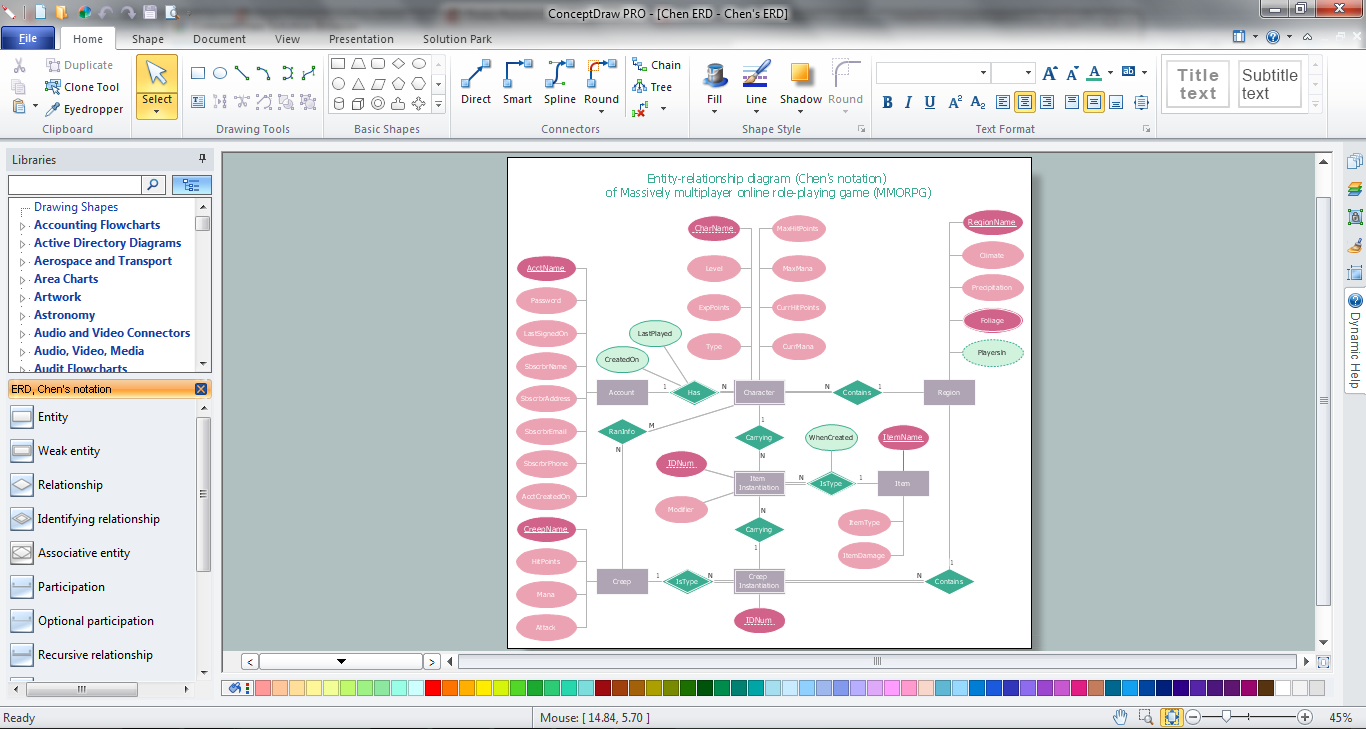Expand the Accounting Flowcharts library
Screen dimensions: 1366x729
click(x=22, y=226)
